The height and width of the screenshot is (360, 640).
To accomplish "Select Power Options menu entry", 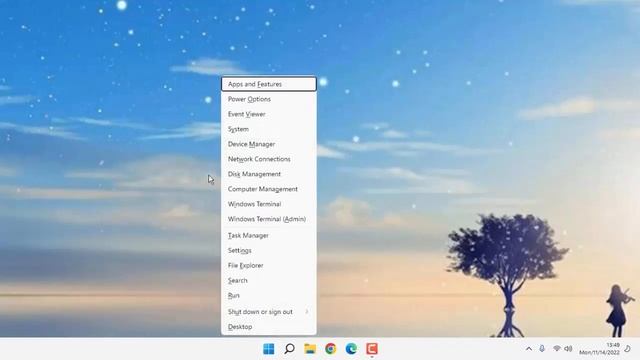I will (x=269, y=99).
